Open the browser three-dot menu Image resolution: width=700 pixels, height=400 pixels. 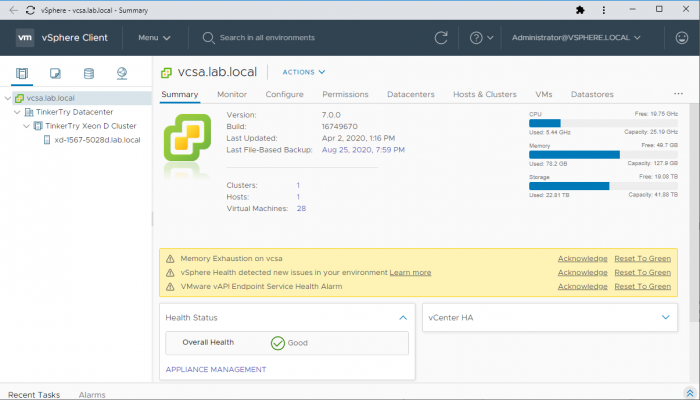tap(604, 10)
